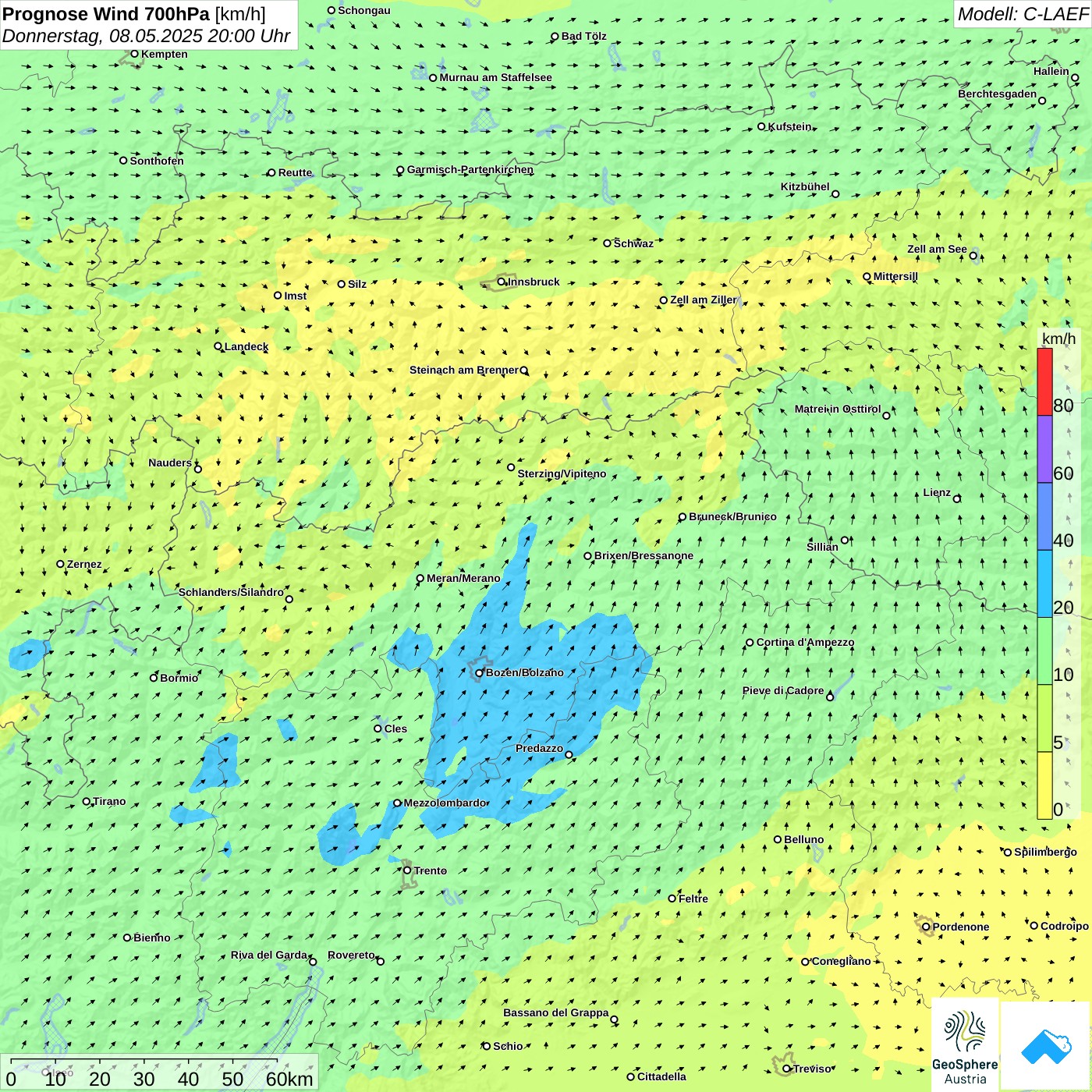Viewport: 1092px width, 1092px height.
Task: Click the Conegliano label
Action: point(841,961)
